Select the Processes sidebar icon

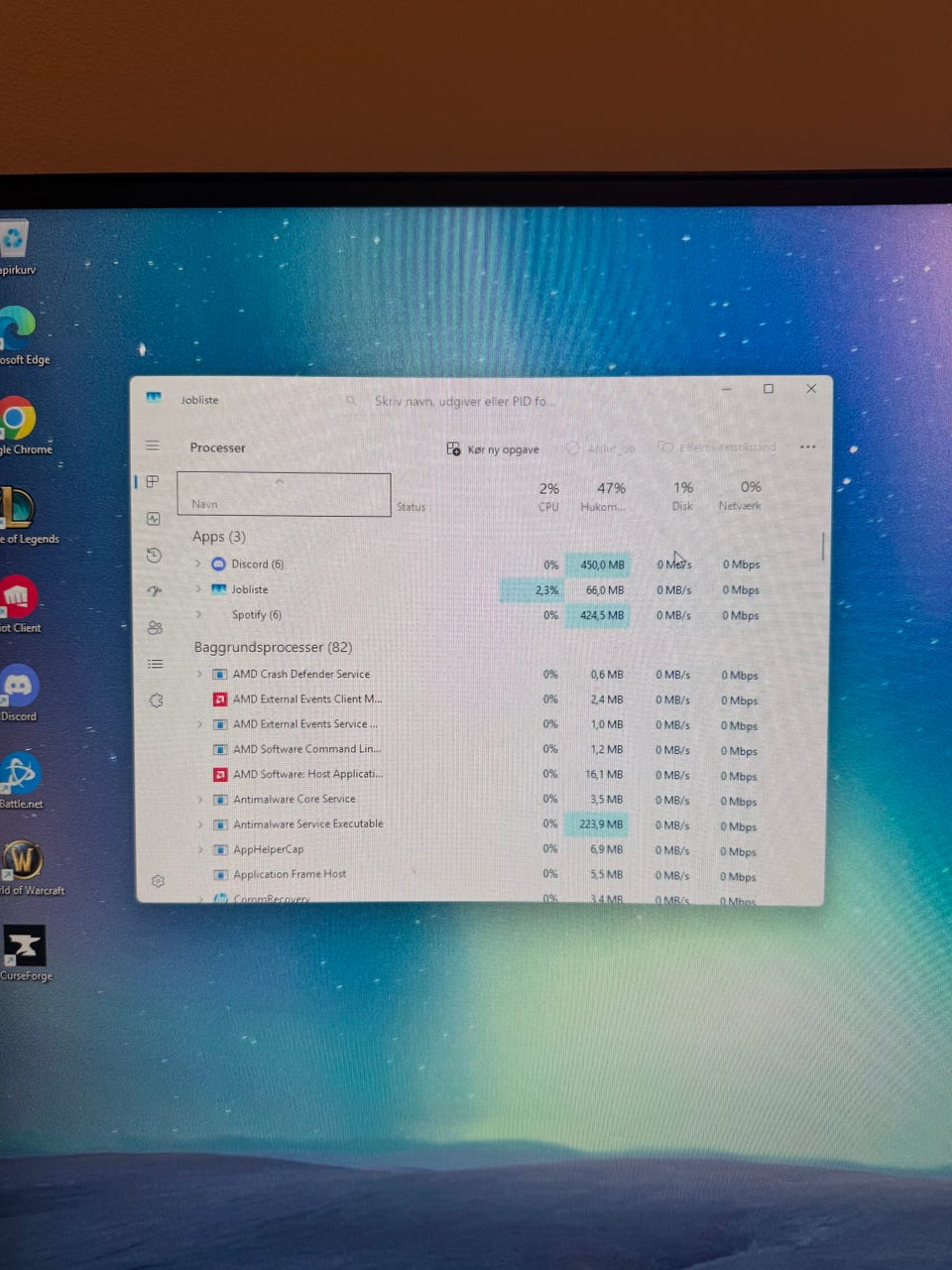tap(153, 481)
